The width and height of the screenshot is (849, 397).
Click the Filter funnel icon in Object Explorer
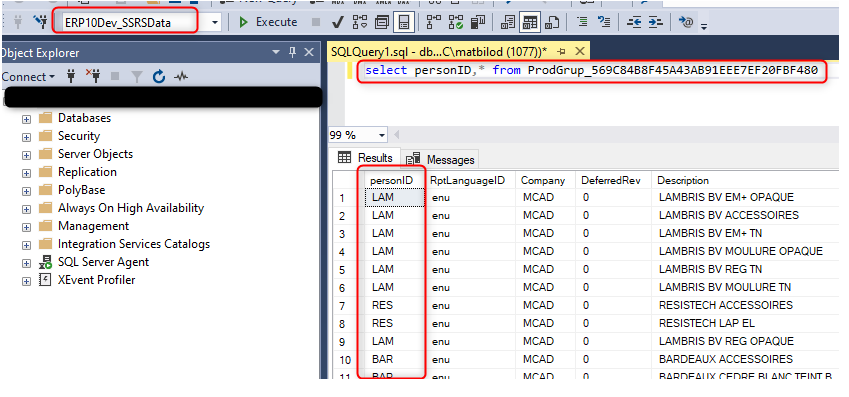[x=136, y=77]
